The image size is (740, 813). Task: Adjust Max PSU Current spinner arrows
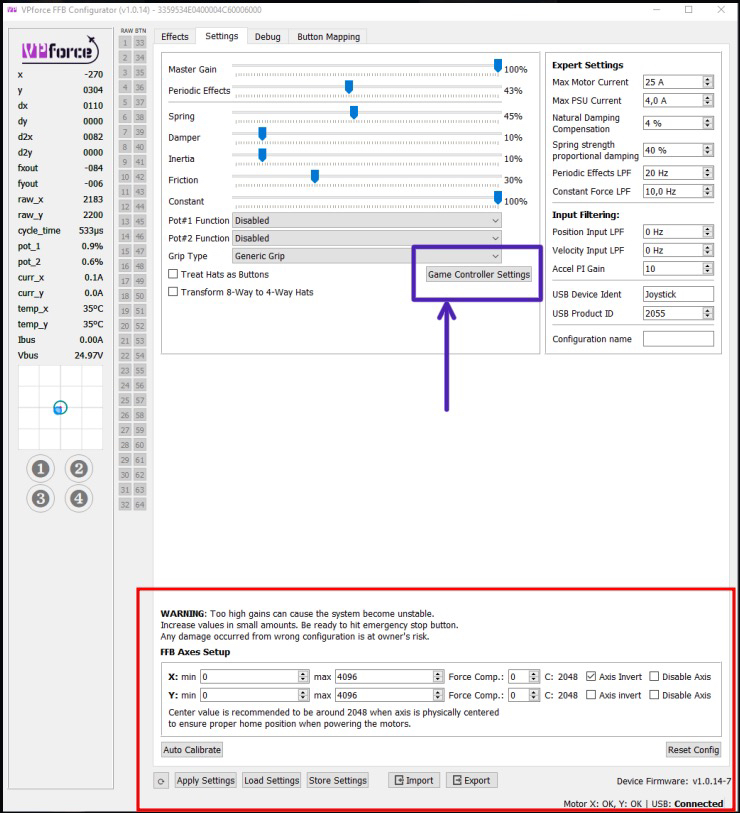(x=708, y=101)
